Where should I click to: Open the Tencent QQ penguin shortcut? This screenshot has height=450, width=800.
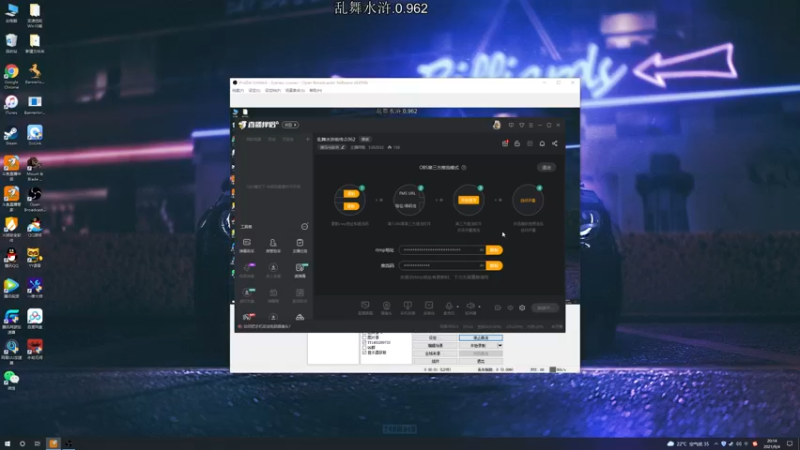(x=11, y=258)
